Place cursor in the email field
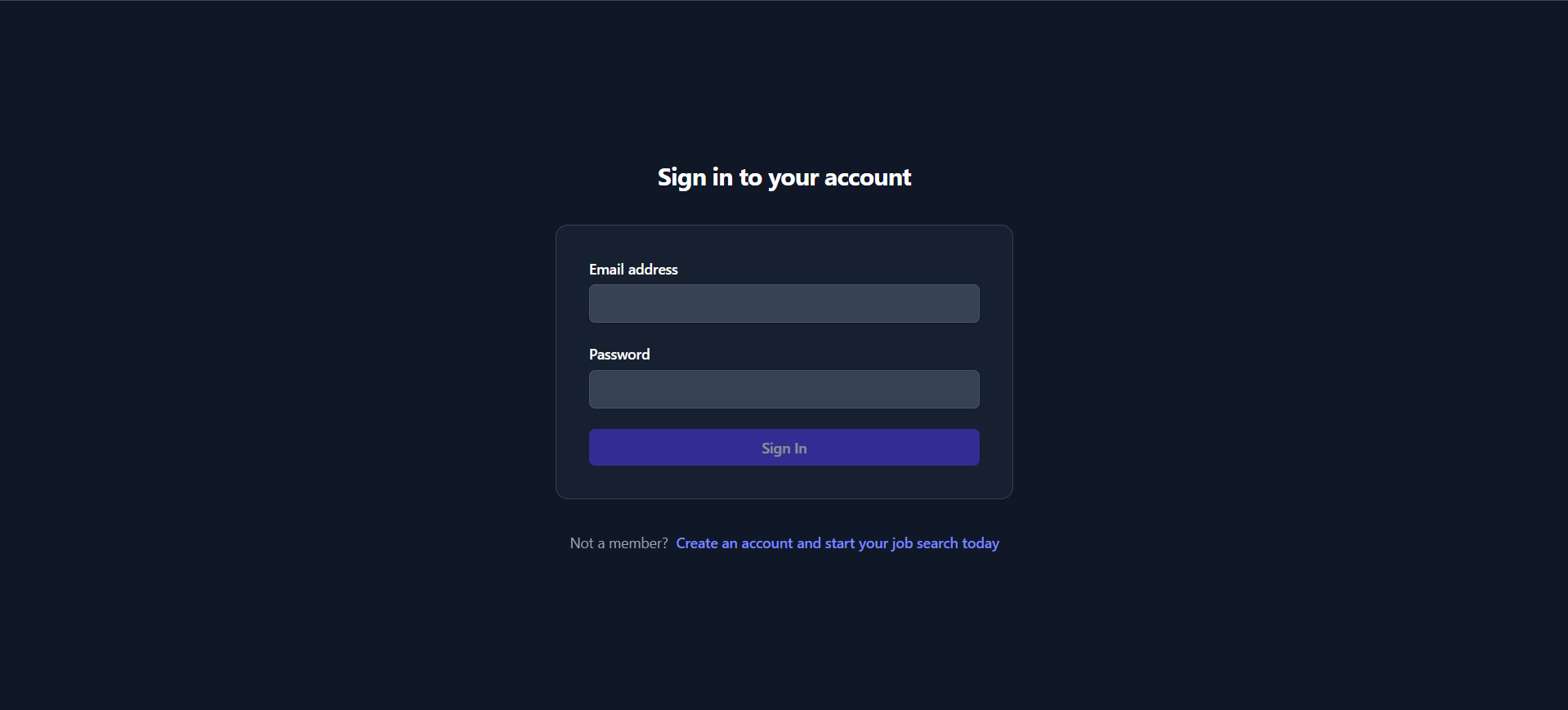This screenshot has width=1568, height=710. (x=784, y=303)
